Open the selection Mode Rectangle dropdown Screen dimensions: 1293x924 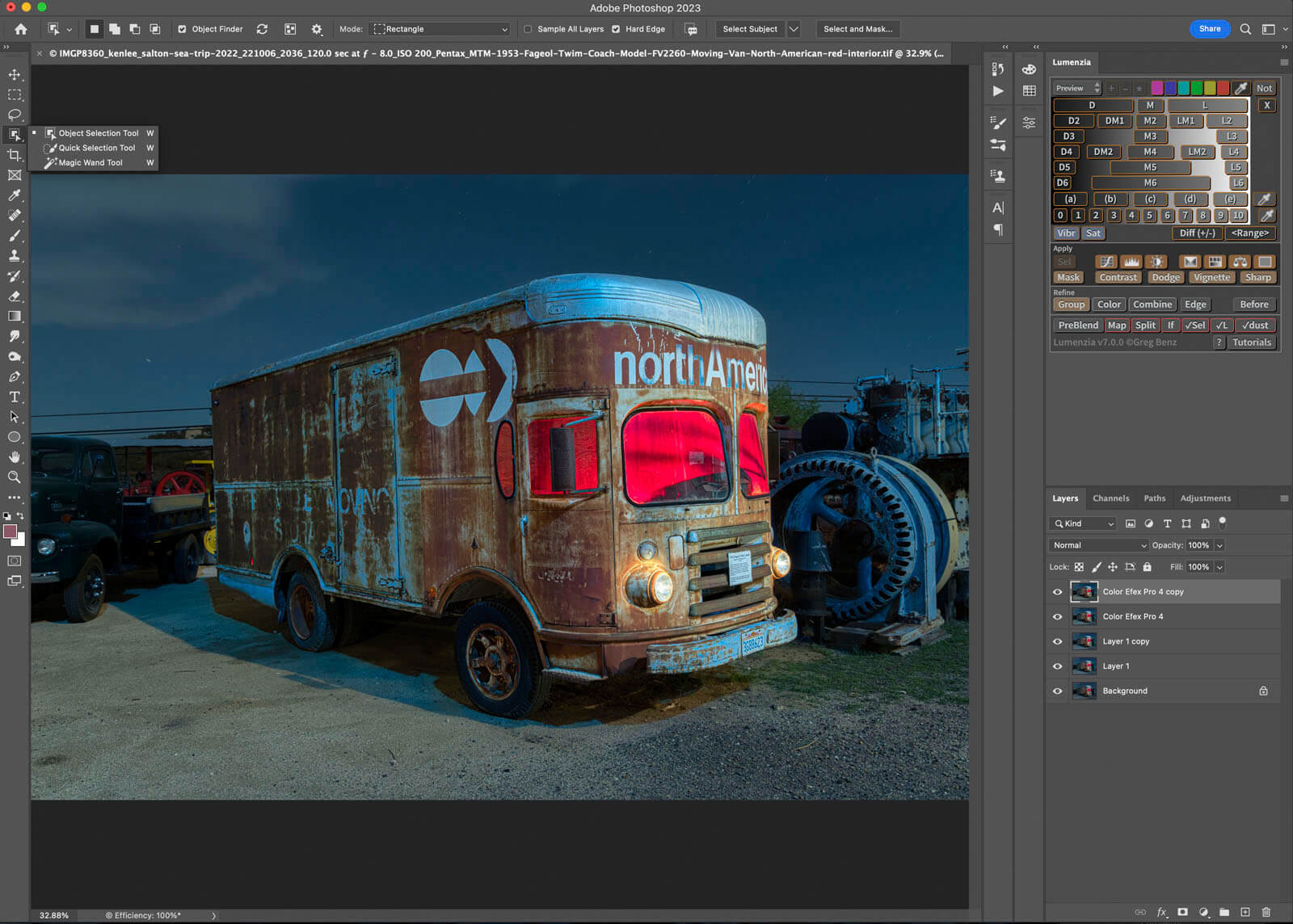click(440, 29)
